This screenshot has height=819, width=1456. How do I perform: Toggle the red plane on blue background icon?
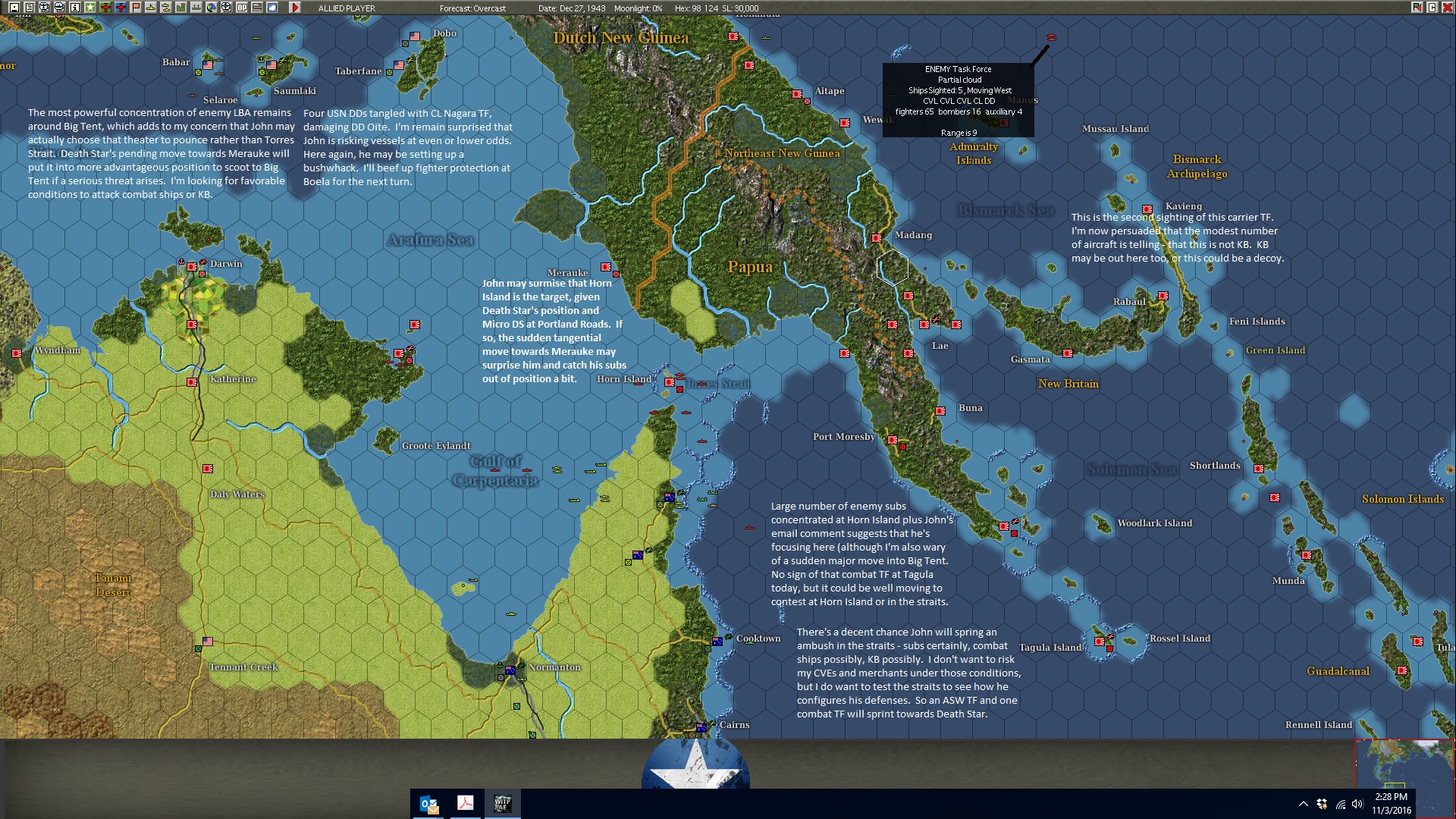tap(121, 8)
